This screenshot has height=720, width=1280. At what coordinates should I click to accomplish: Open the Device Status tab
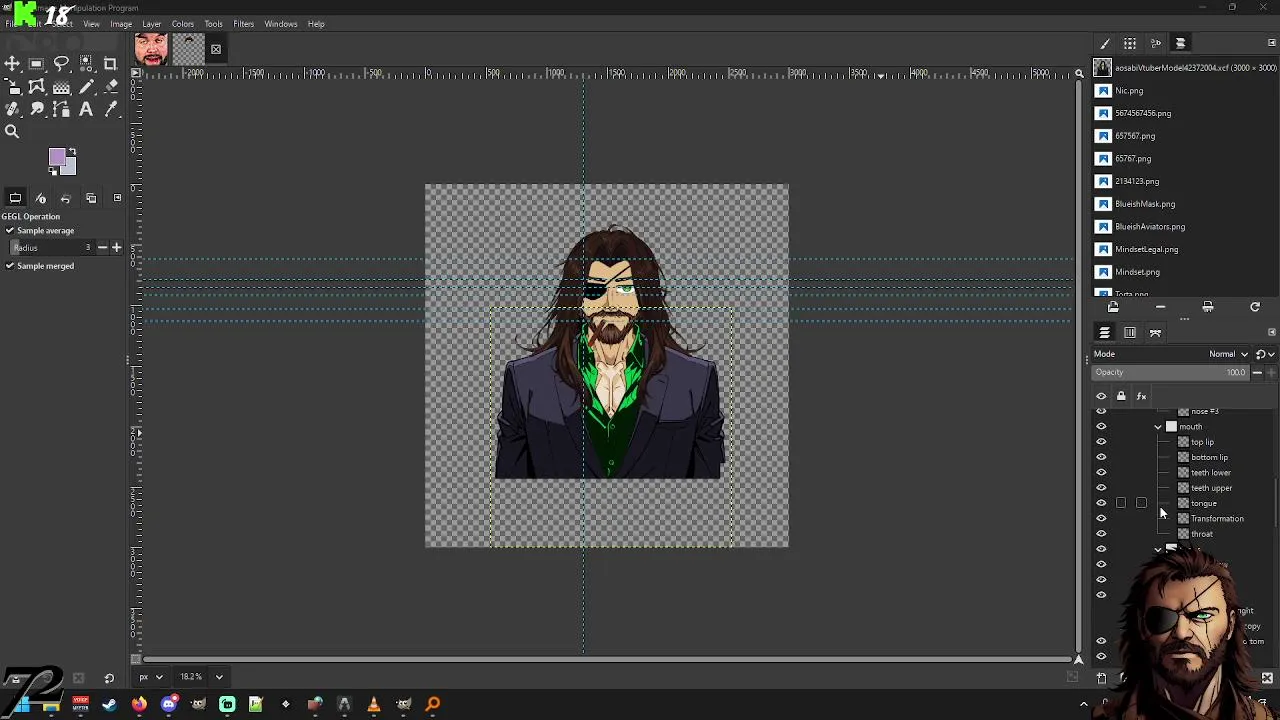[x=40, y=198]
